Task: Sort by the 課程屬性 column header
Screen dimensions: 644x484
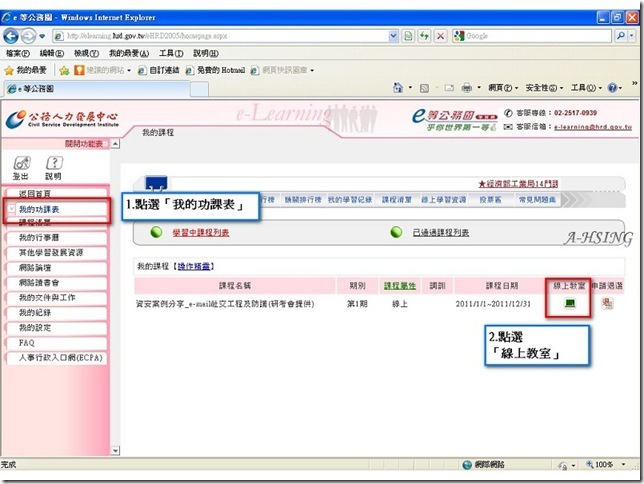Action: point(400,286)
